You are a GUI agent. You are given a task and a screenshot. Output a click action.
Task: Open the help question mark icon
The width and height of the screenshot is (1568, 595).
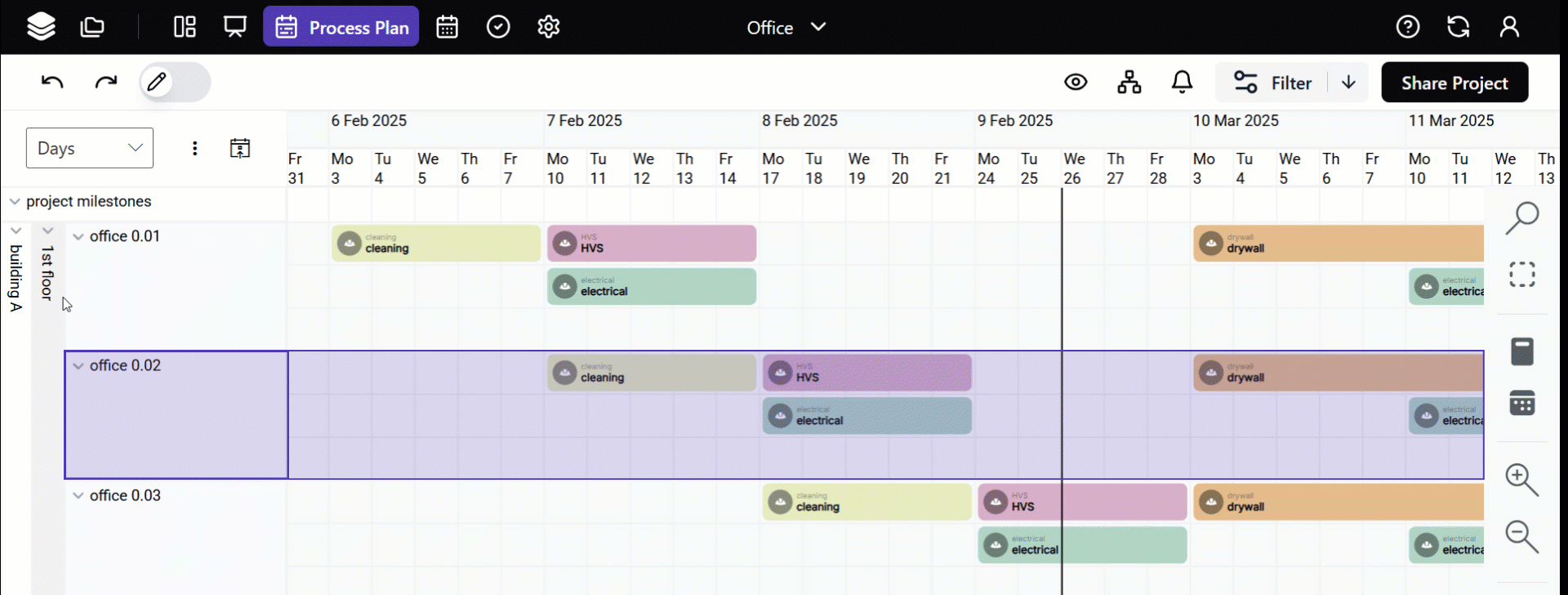pos(1407,27)
